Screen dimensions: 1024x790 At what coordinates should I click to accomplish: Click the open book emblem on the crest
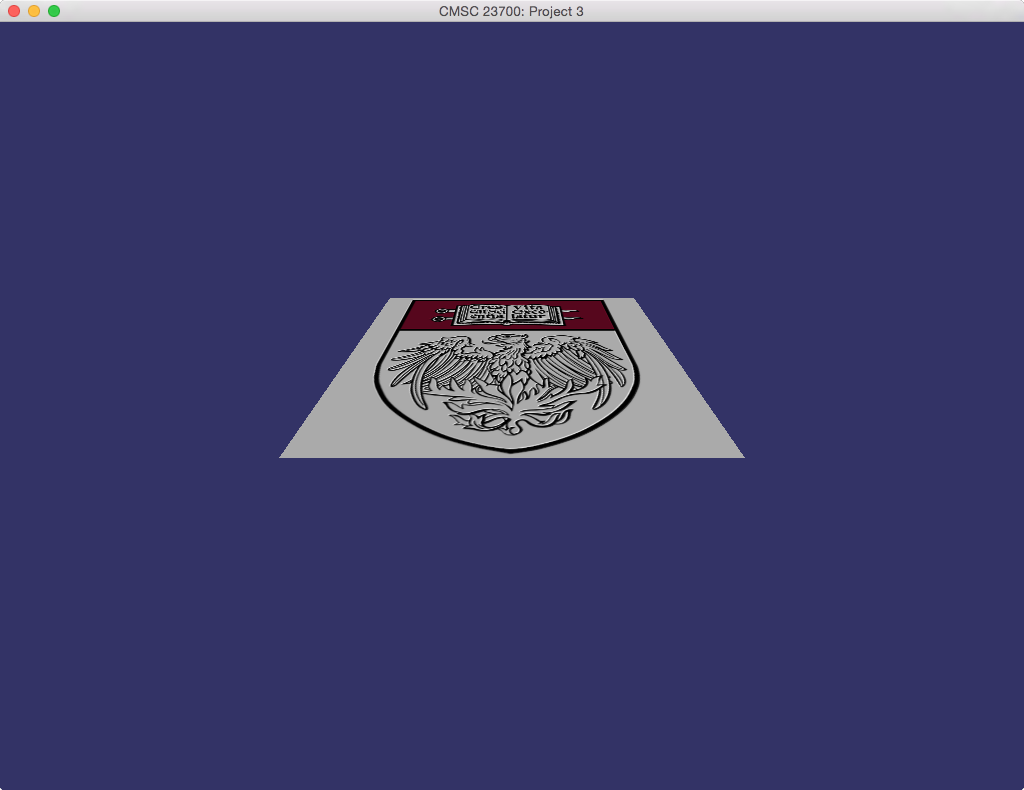pyautogui.click(x=510, y=314)
